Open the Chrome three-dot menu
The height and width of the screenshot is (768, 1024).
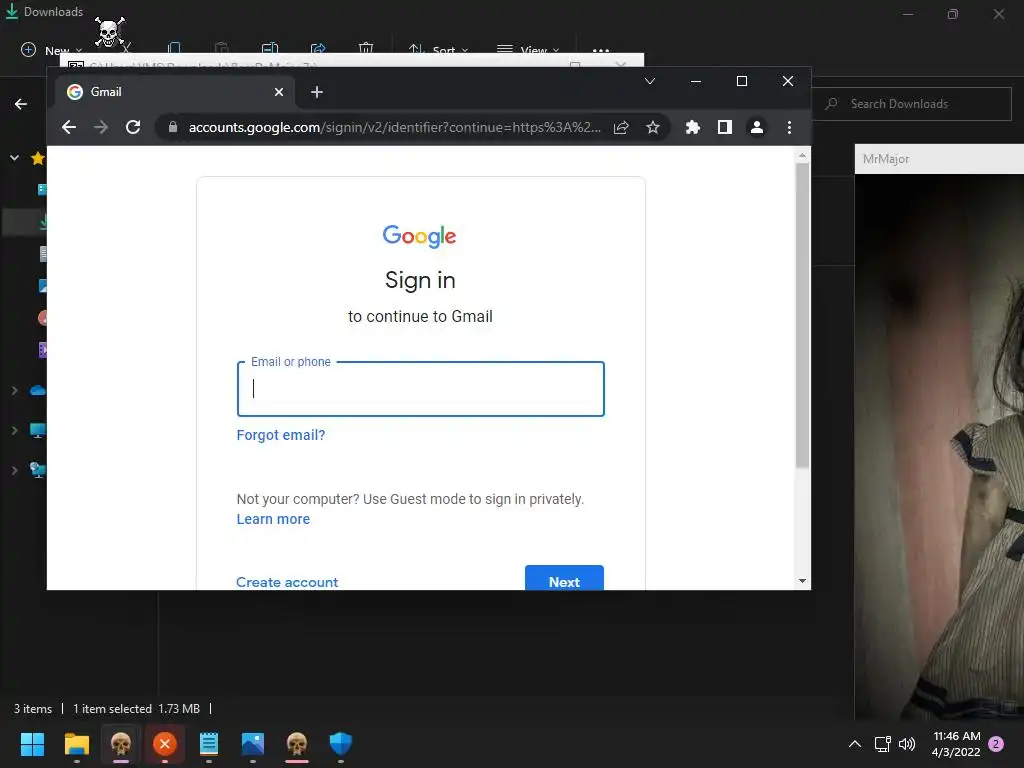790,127
